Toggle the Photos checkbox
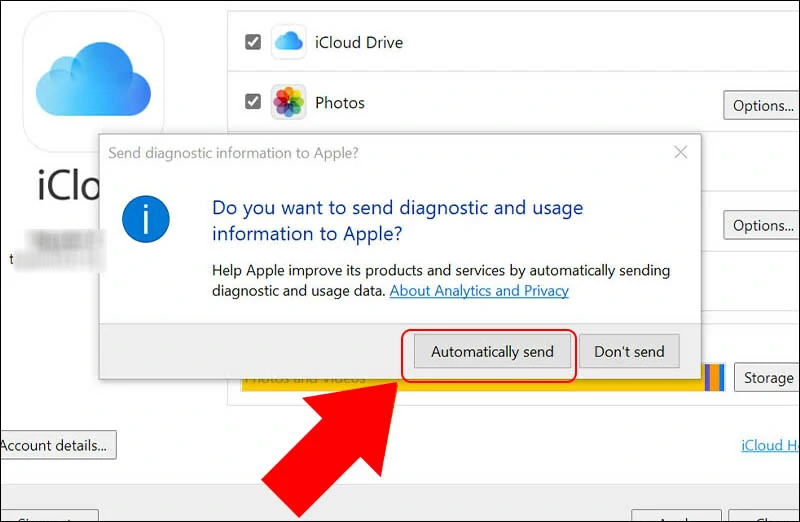The height and width of the screenshot is (522, 800). pos(253,102)
